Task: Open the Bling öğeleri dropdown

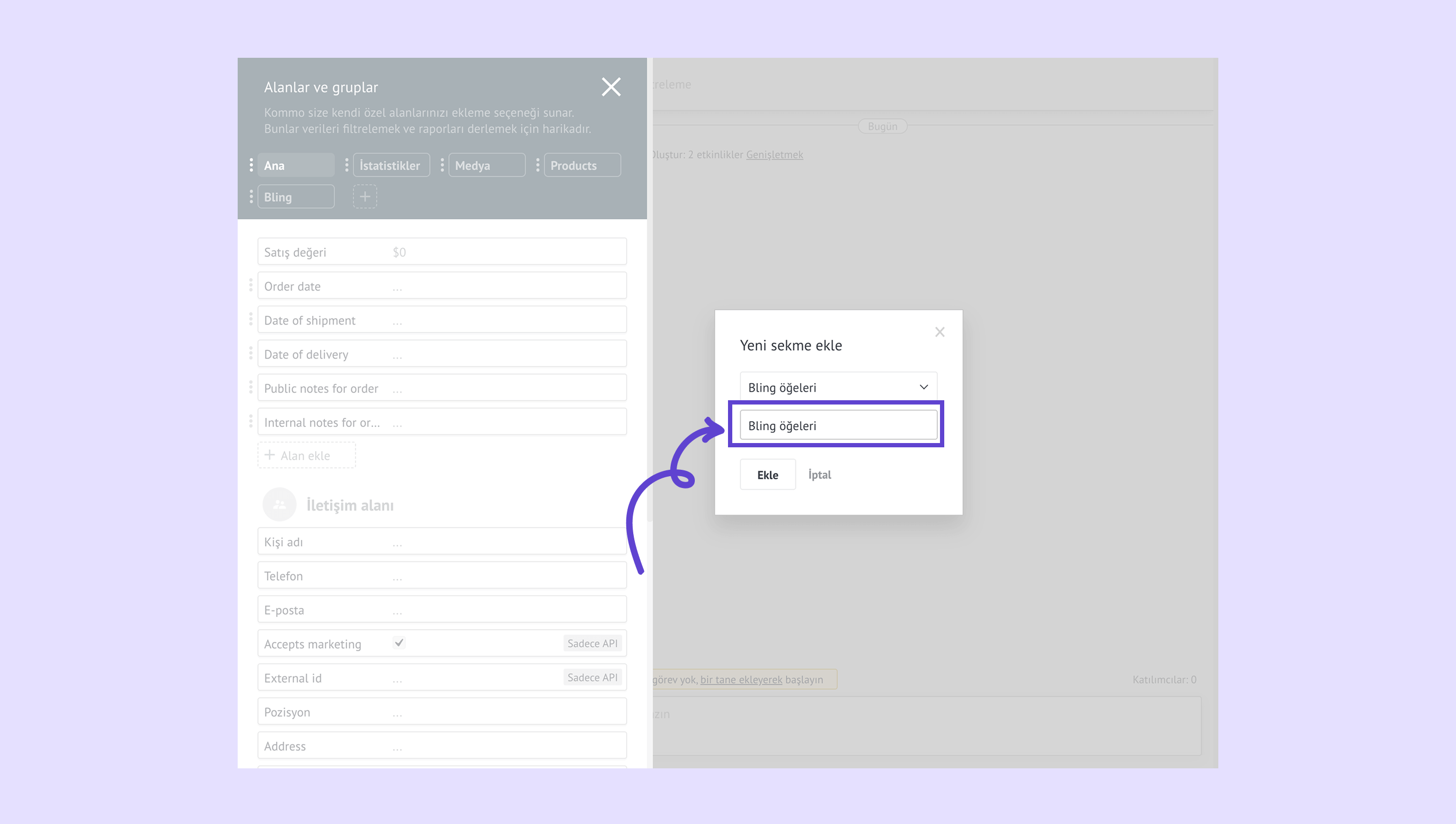Action: [x=838, y=387]
